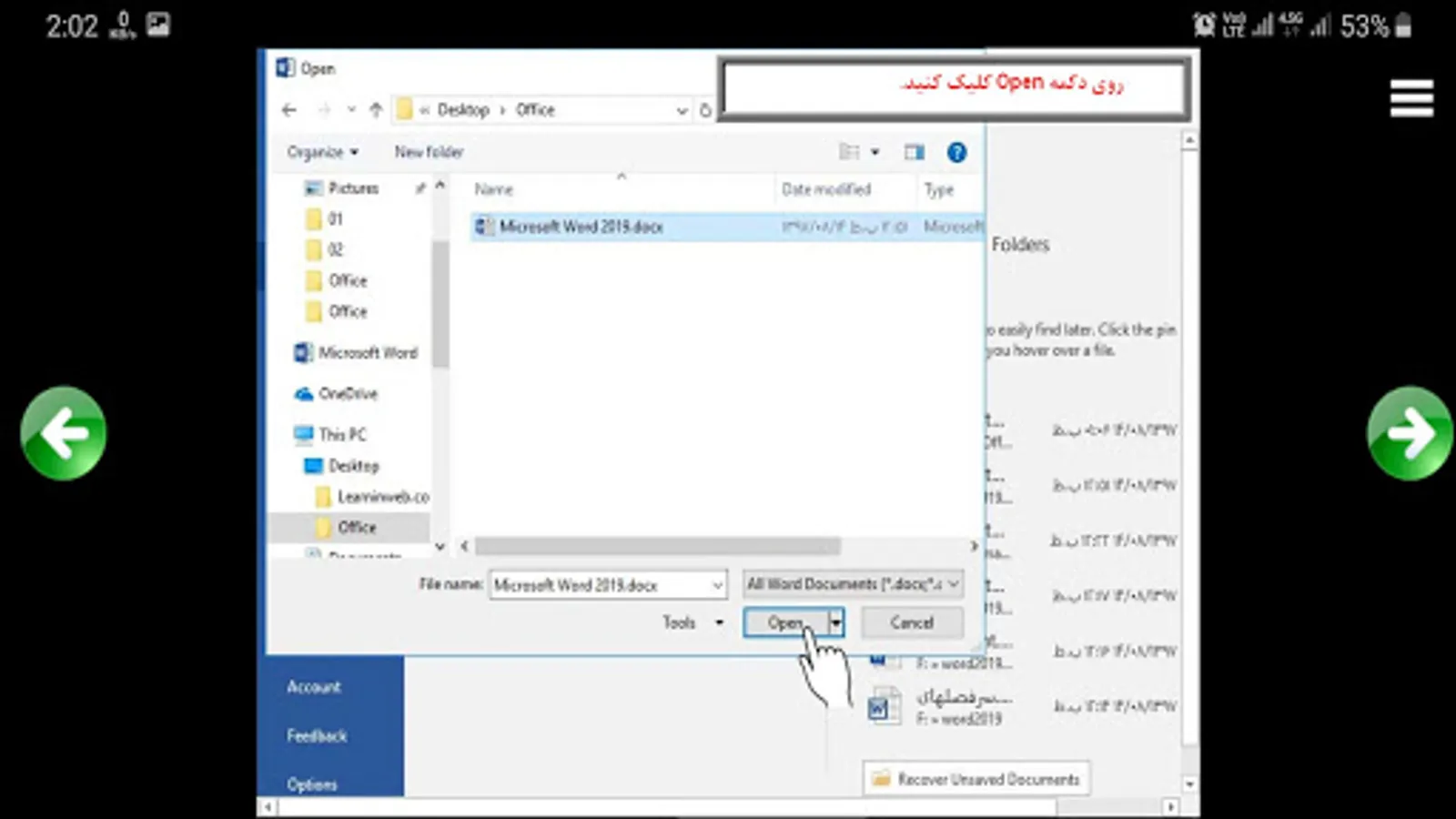The height and width of the screenshot is (819, 1456).
Task: Select the 02 folder in the tree
Action: pyautogui.click(x=325, y=250)
